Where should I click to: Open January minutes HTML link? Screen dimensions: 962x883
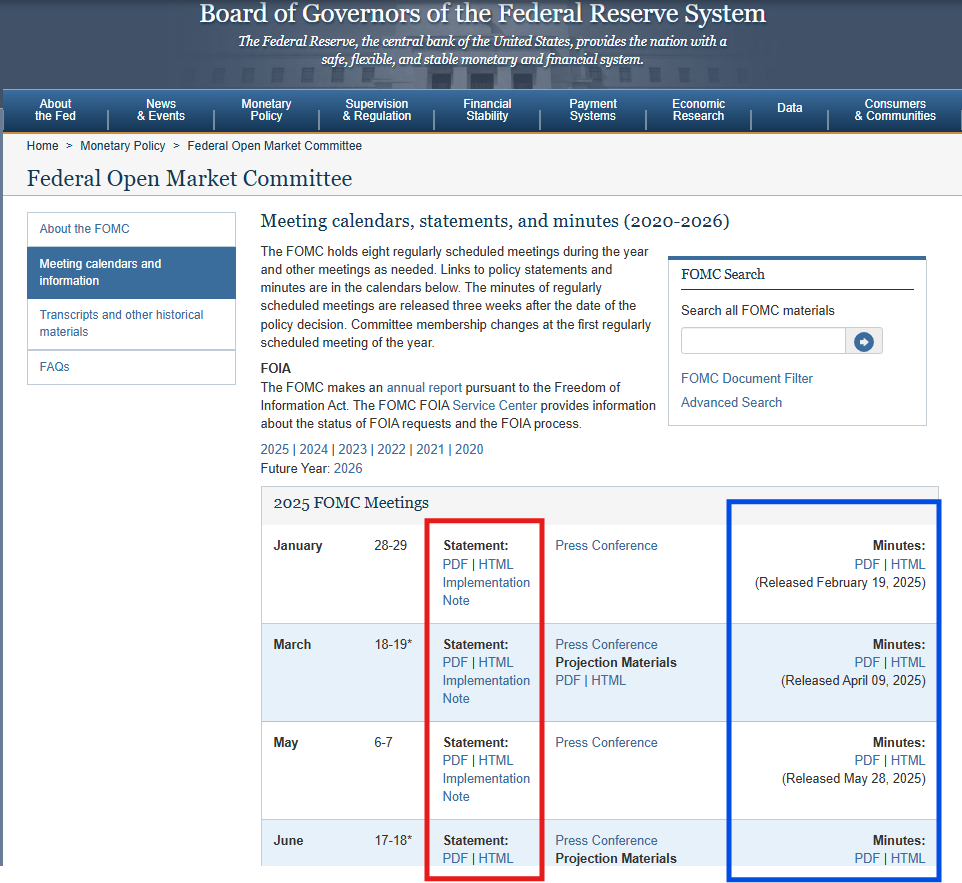click(x=908, y=565)
